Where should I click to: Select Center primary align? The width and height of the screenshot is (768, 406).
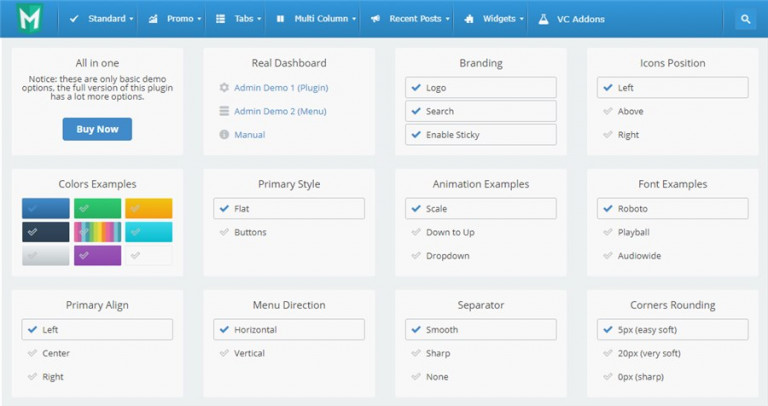(97, 353)
